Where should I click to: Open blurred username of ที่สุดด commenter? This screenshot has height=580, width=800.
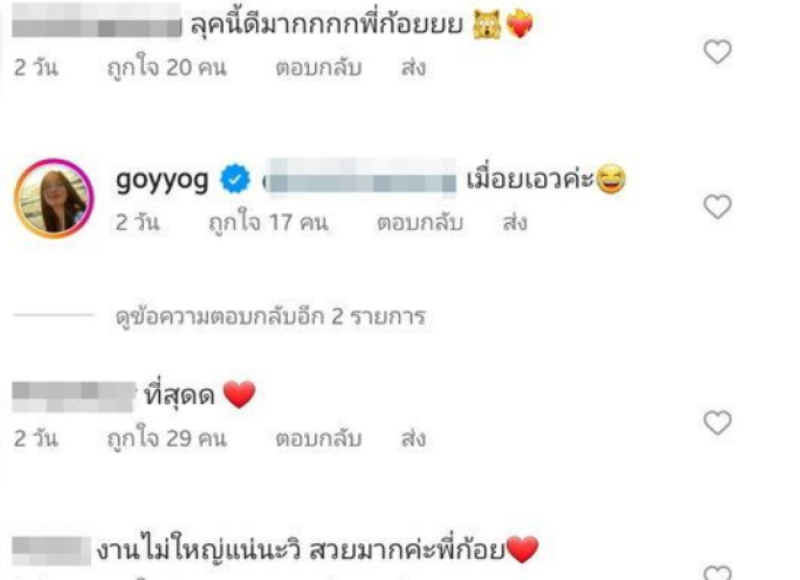pyautogui.click(x=74, y=397)
